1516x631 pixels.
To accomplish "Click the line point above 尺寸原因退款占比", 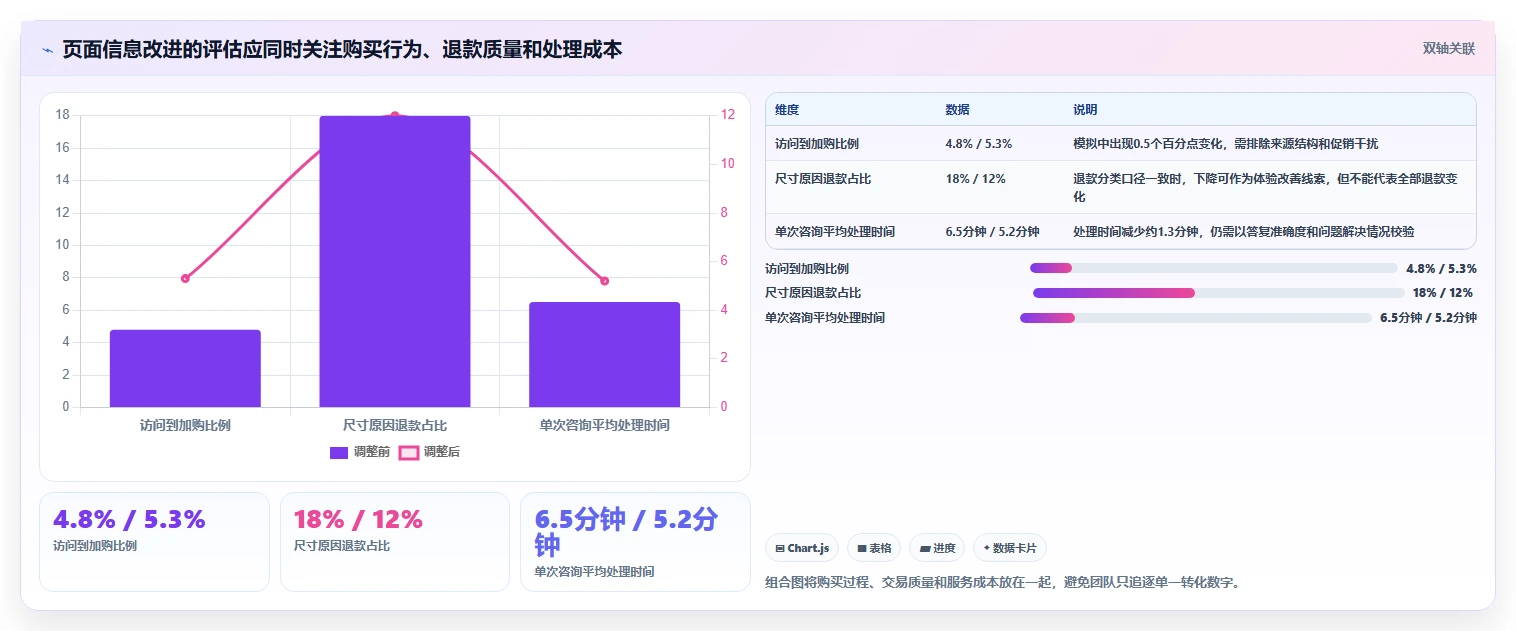I will tap(395, 115).
